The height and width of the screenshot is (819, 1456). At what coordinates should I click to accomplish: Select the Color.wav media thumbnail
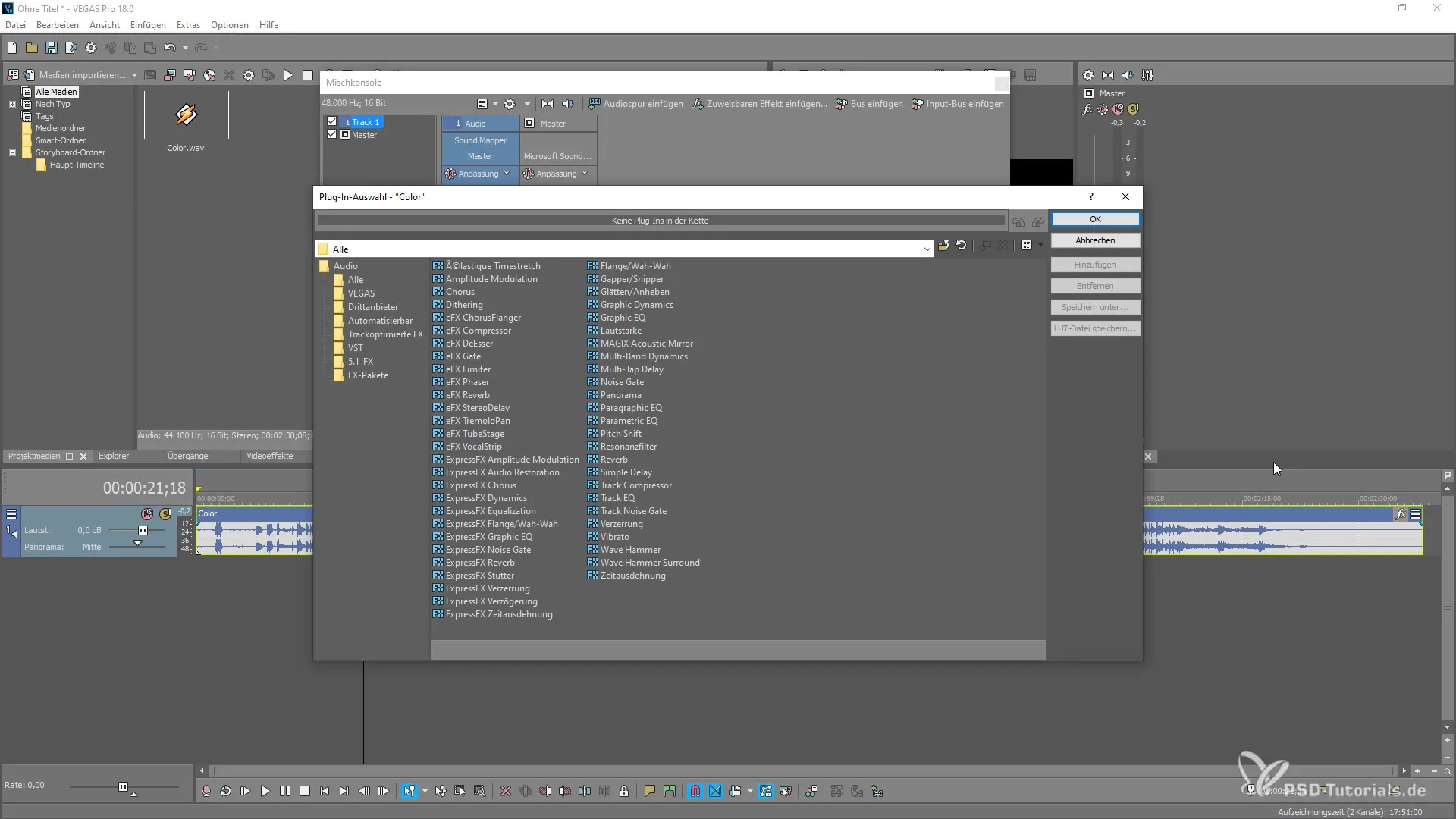[x=186, y=115]
